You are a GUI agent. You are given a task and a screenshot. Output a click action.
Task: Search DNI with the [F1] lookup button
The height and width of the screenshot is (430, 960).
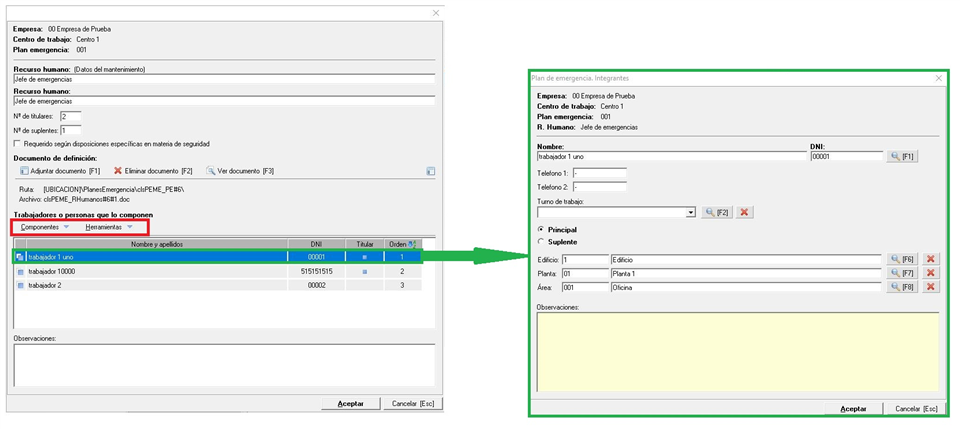point(902,157)
